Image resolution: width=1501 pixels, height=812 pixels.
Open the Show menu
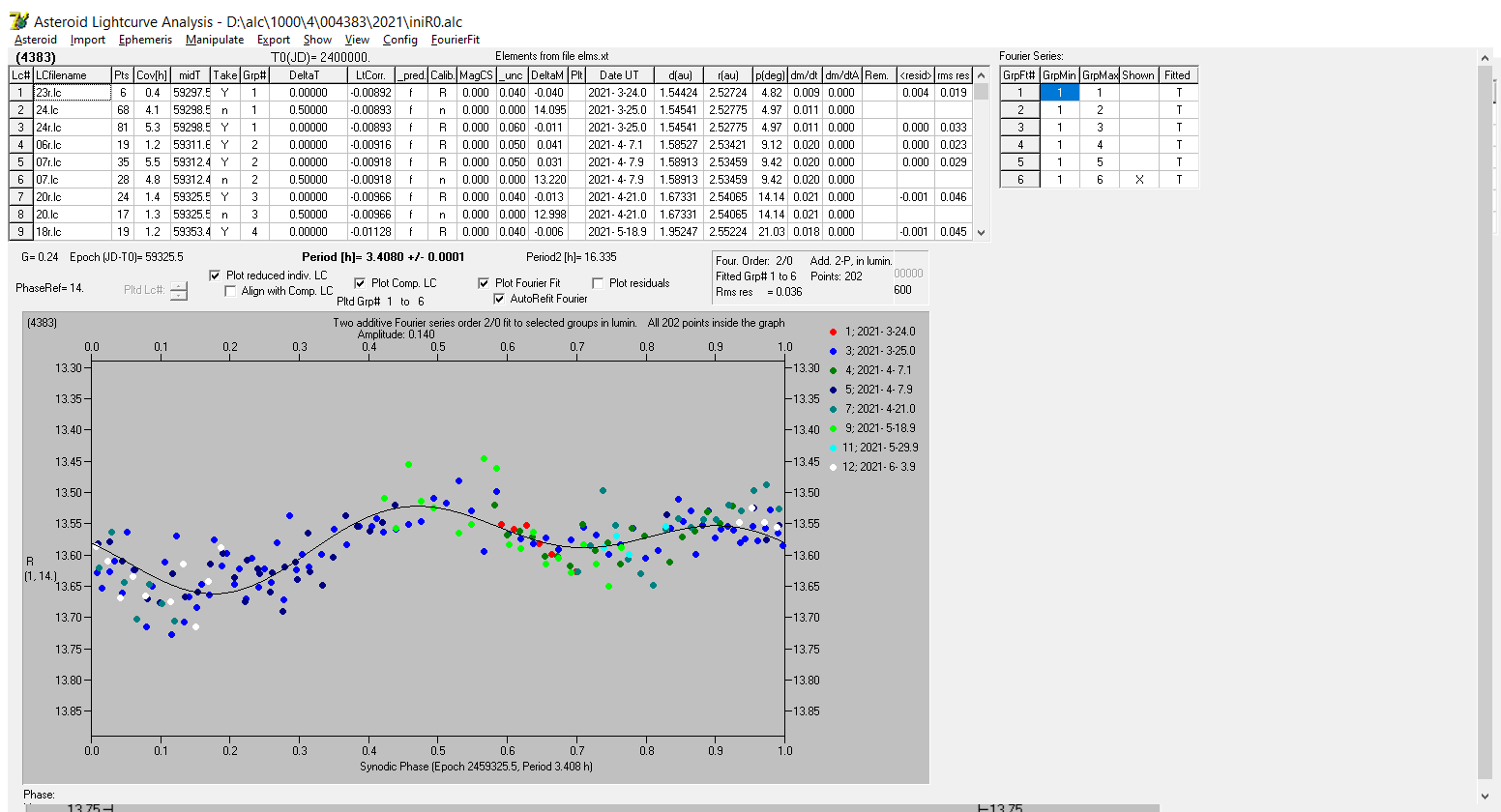coord(317,40)
